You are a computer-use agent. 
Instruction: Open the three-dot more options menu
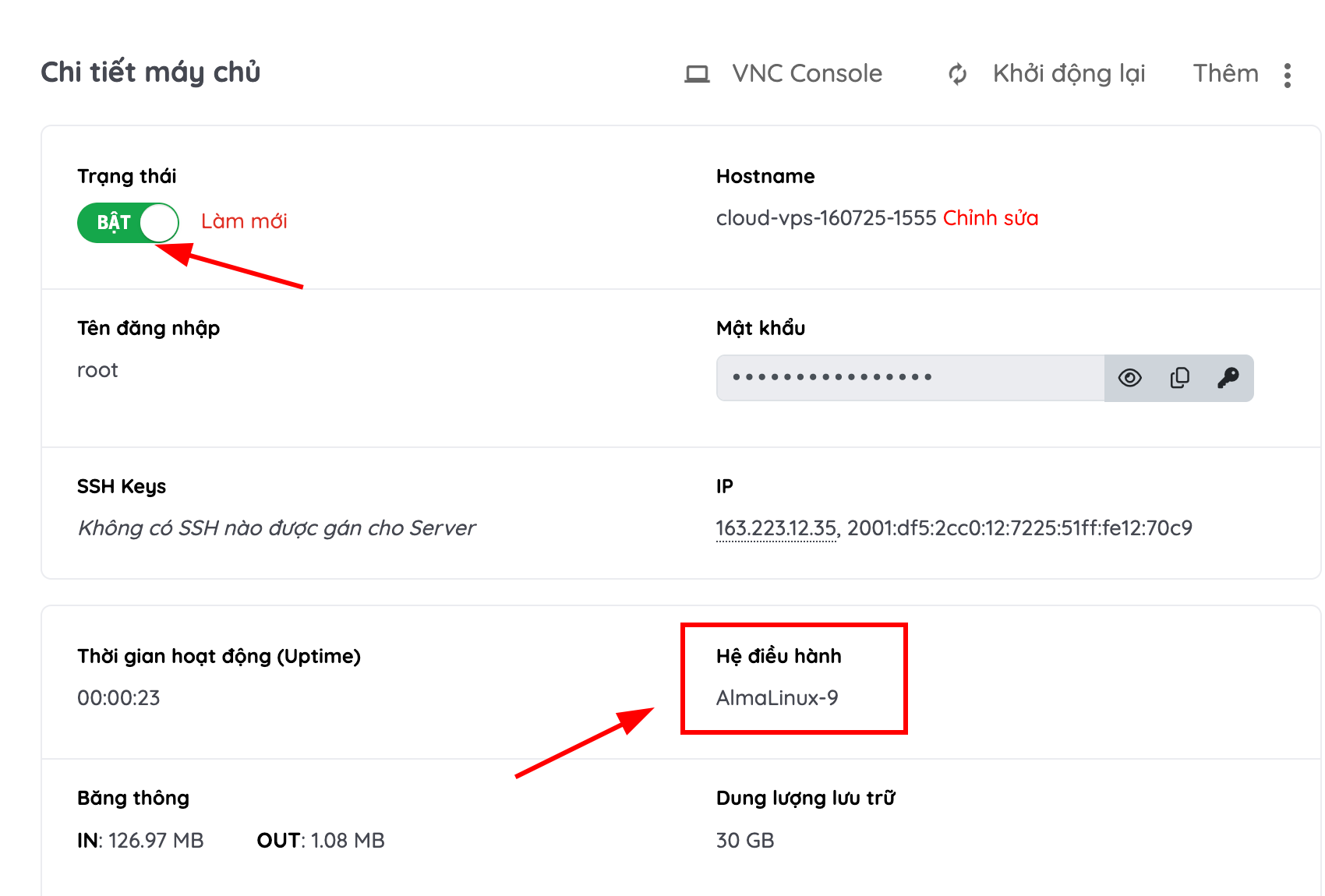pos(1288,76)
